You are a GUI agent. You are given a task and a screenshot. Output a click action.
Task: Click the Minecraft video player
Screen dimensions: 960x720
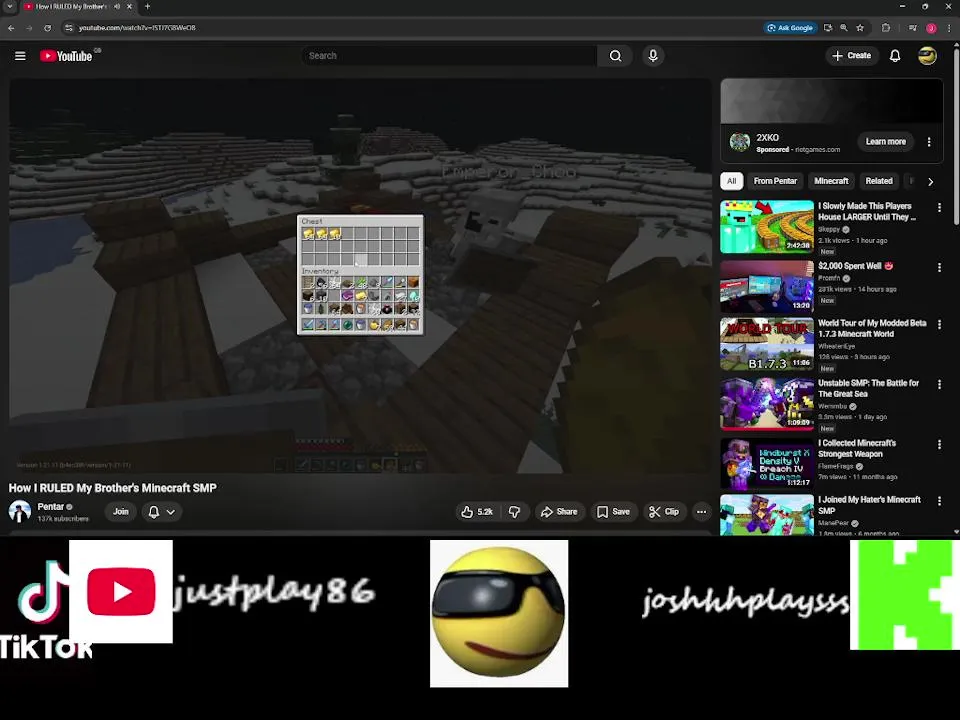pos(361,276)
